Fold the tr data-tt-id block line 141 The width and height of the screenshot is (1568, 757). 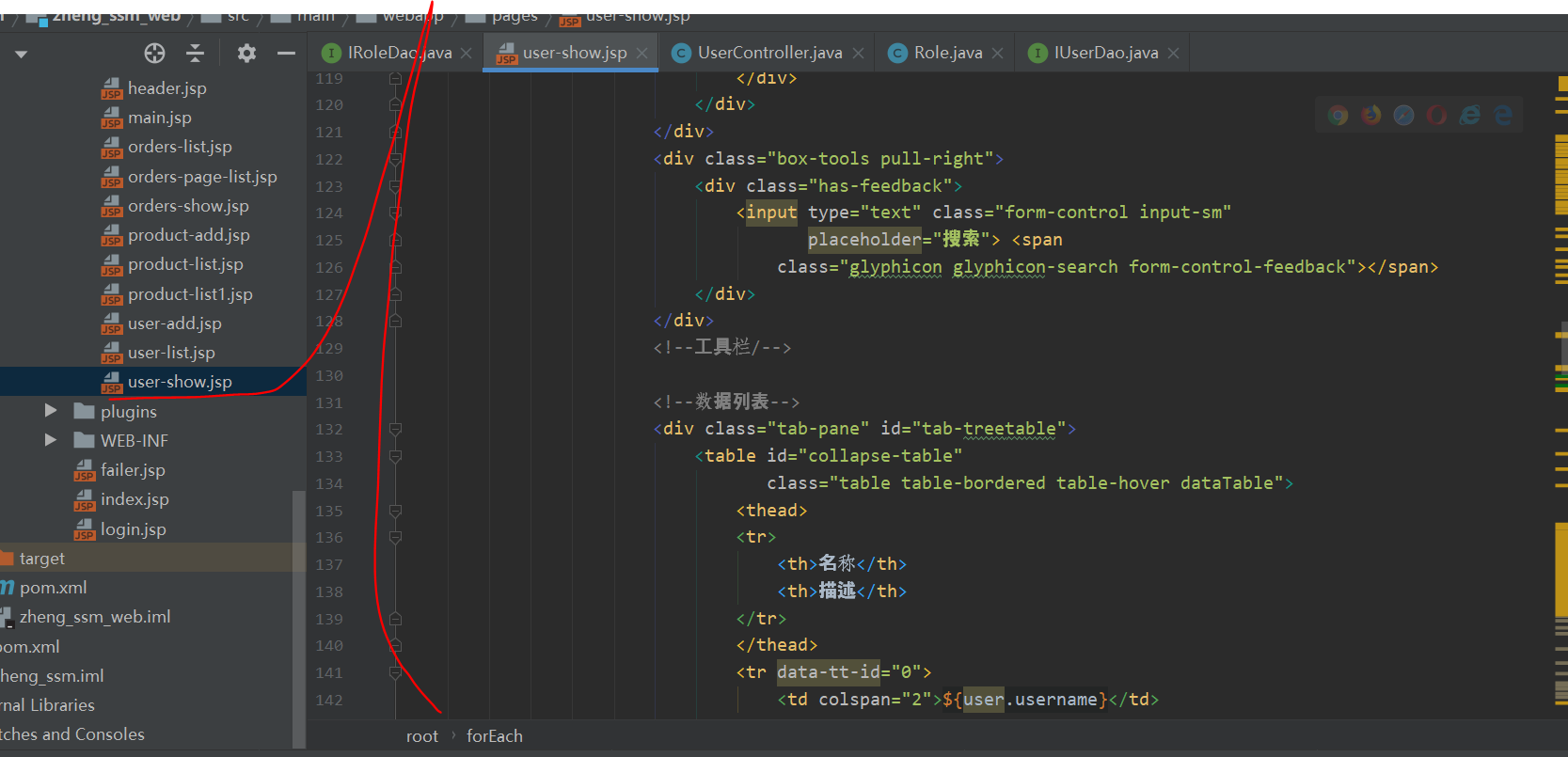click(x=395, y=673)
